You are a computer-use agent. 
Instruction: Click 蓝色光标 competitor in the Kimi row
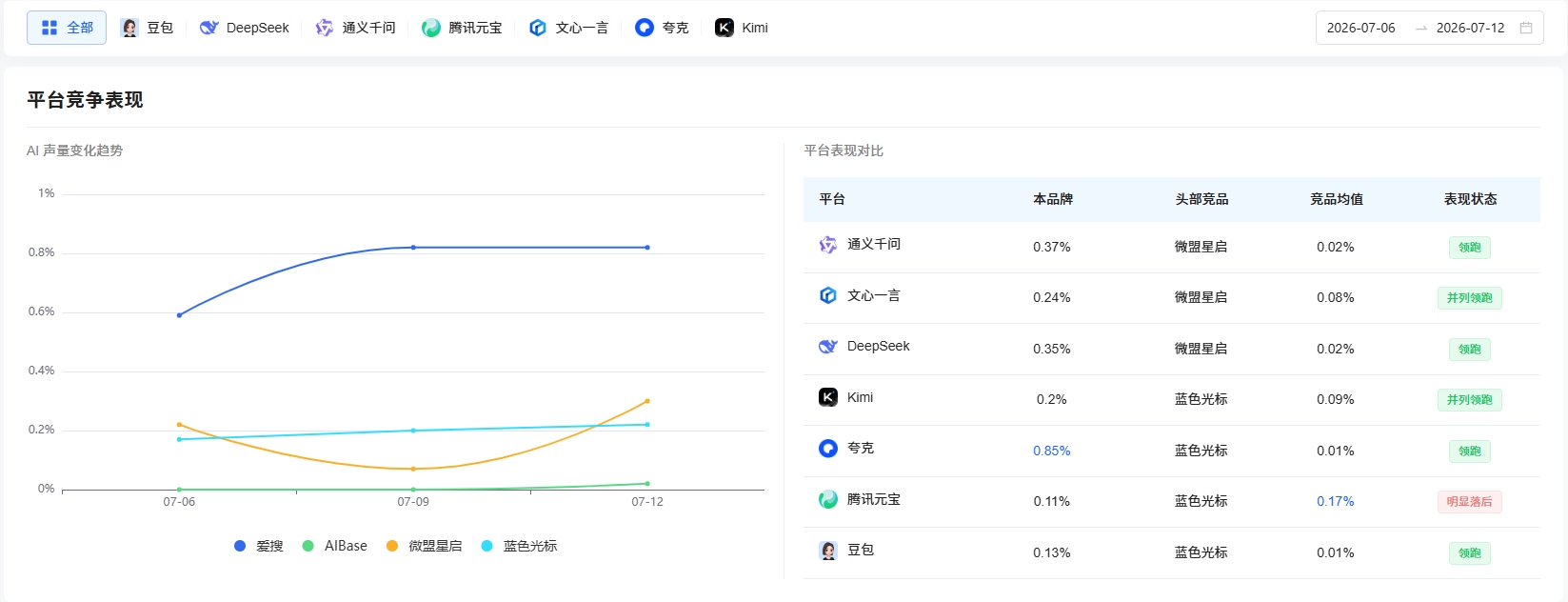(x=1201, y=399)
